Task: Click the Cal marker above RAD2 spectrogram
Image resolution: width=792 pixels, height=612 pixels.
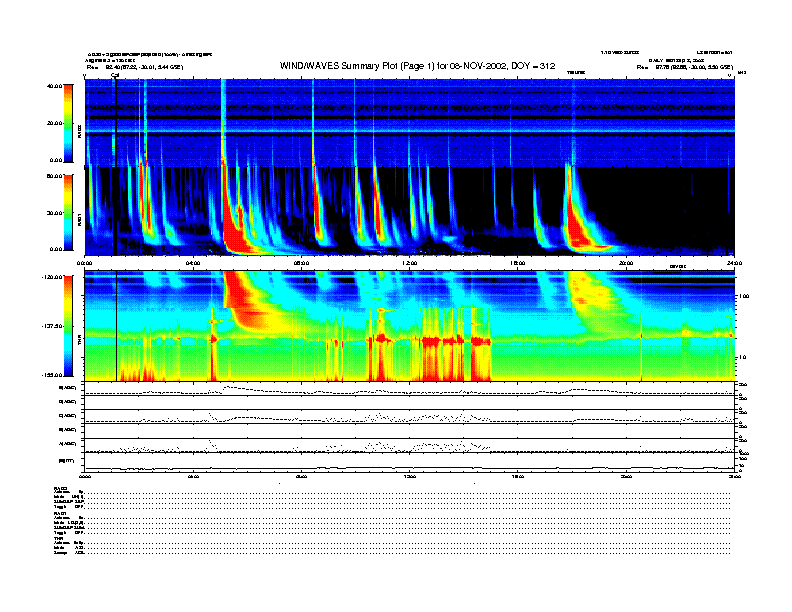Action: [x=115, y=76]
